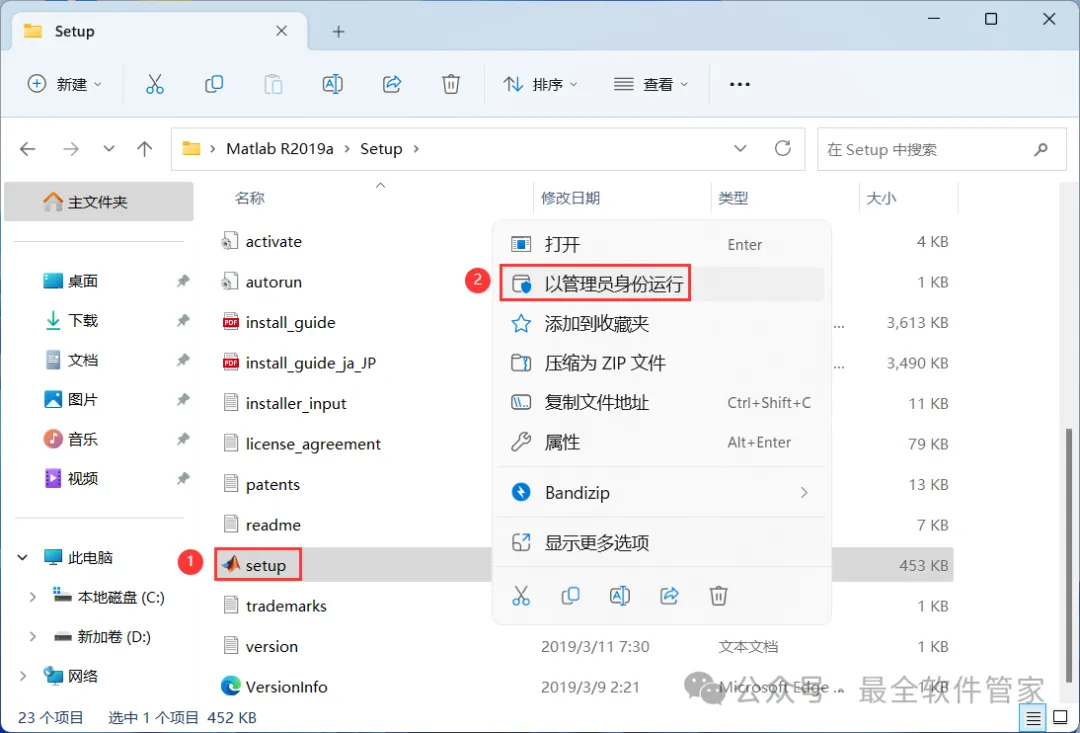
Task: Expand the 网络 tree node
Action: point(23,677)
